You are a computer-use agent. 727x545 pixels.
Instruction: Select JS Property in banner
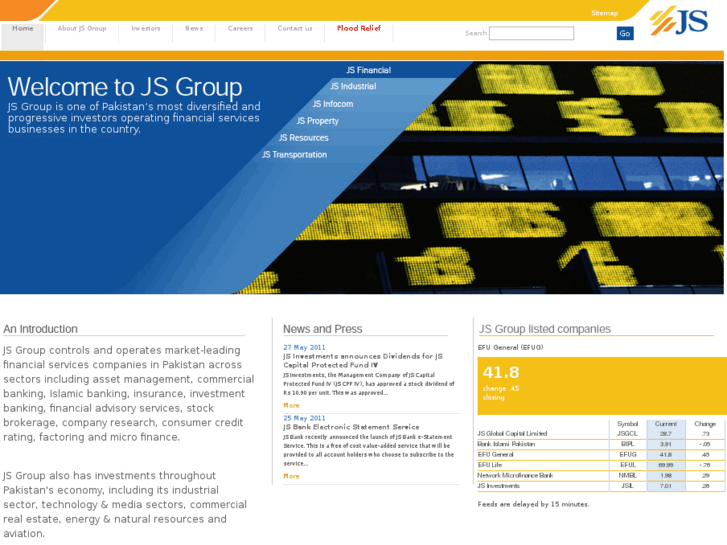[x=318, y=121]
